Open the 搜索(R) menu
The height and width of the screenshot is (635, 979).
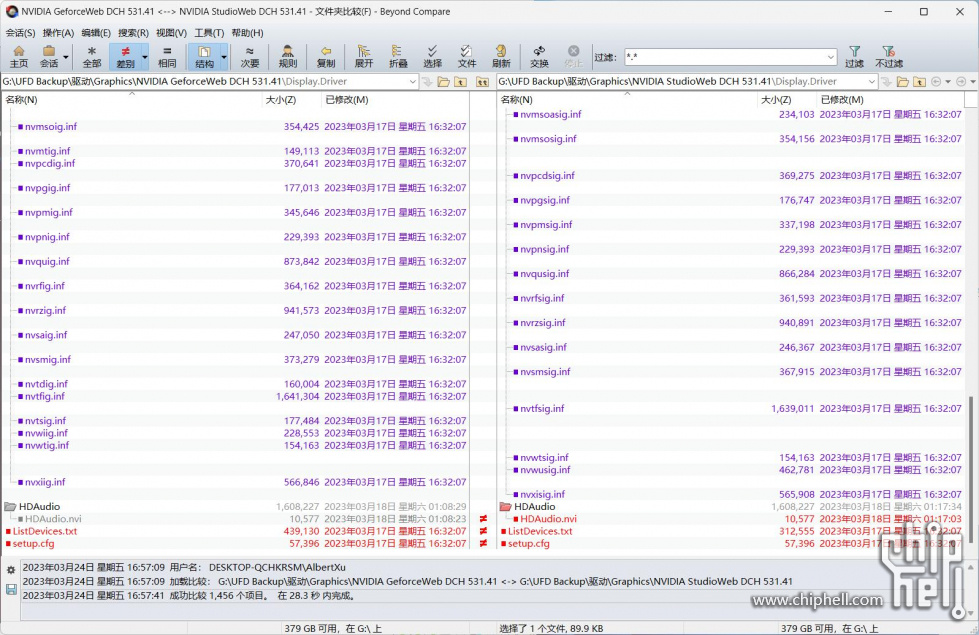click(x=133, y=33)
